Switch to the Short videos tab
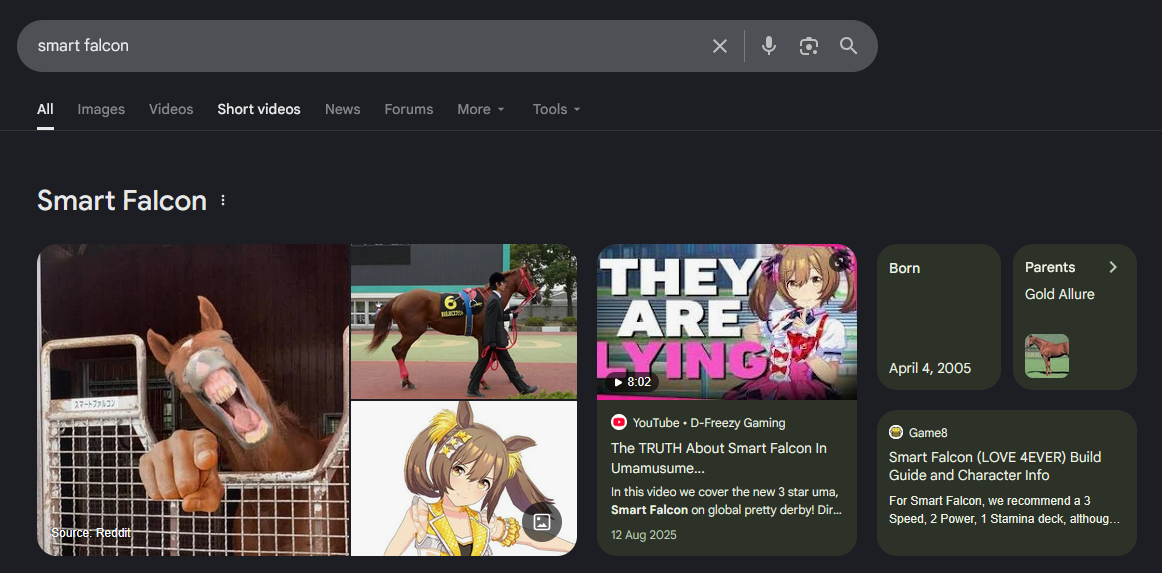This screenshot has height=573, width=1162. [x=259, y=109]
